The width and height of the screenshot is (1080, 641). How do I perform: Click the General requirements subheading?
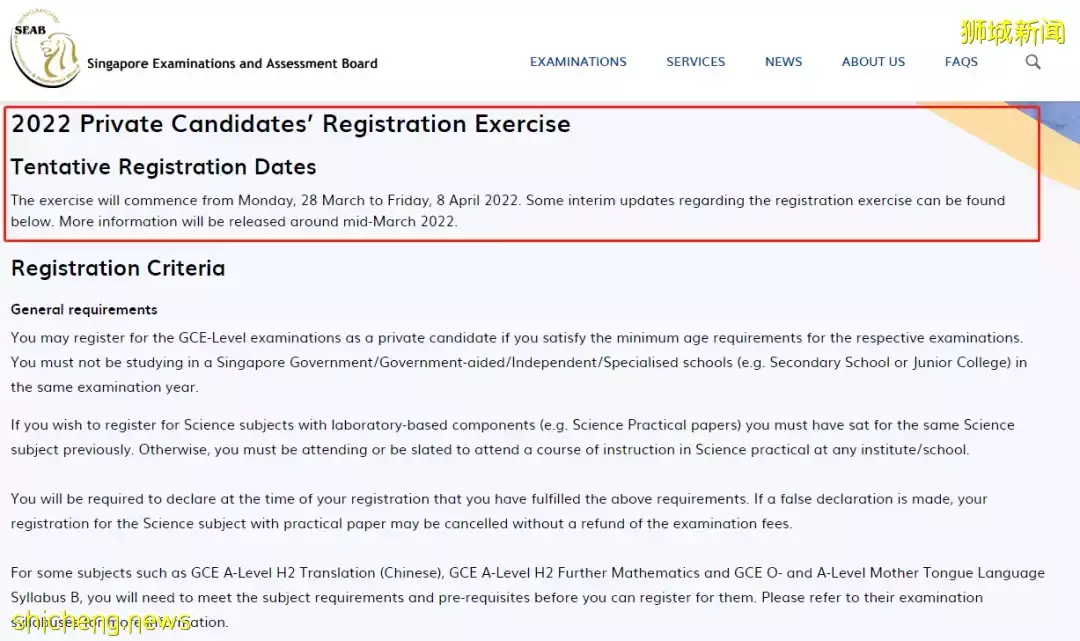click(x=84, y=310)
